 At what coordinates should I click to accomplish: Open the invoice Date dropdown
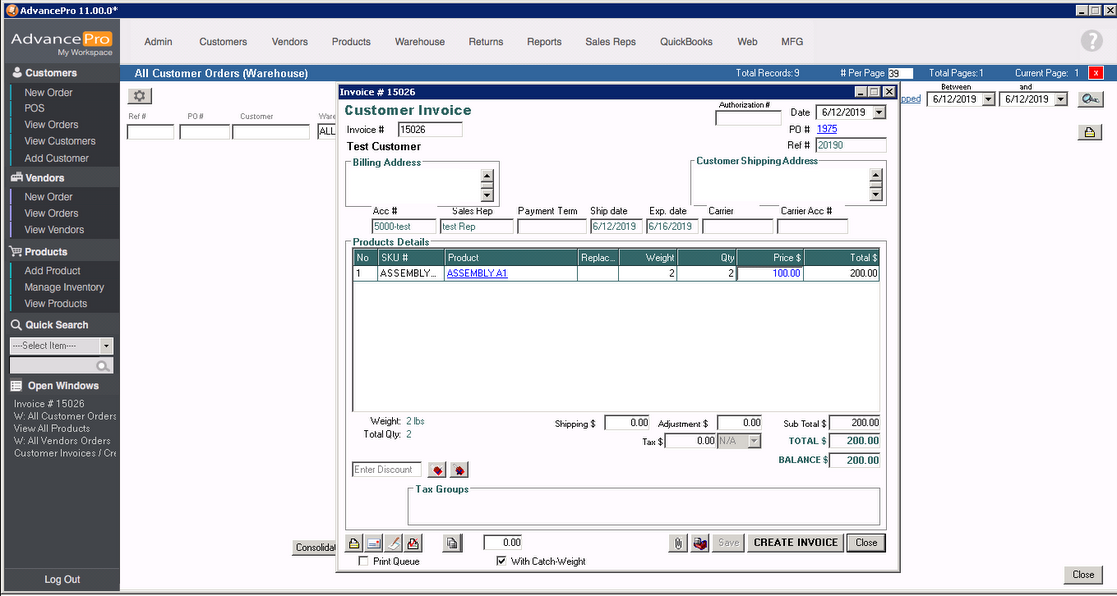coord(879,113)
